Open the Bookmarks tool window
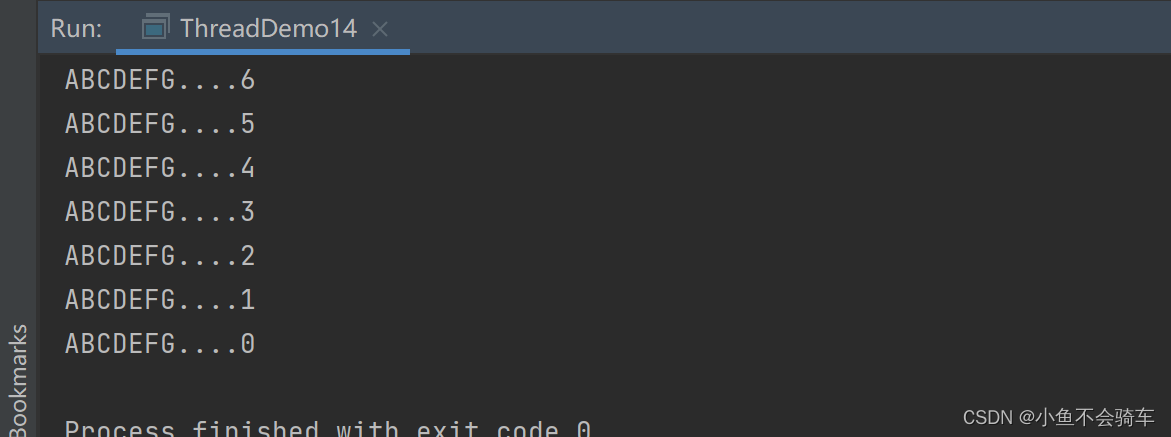The image size is (1171, 437). [18, 379]
